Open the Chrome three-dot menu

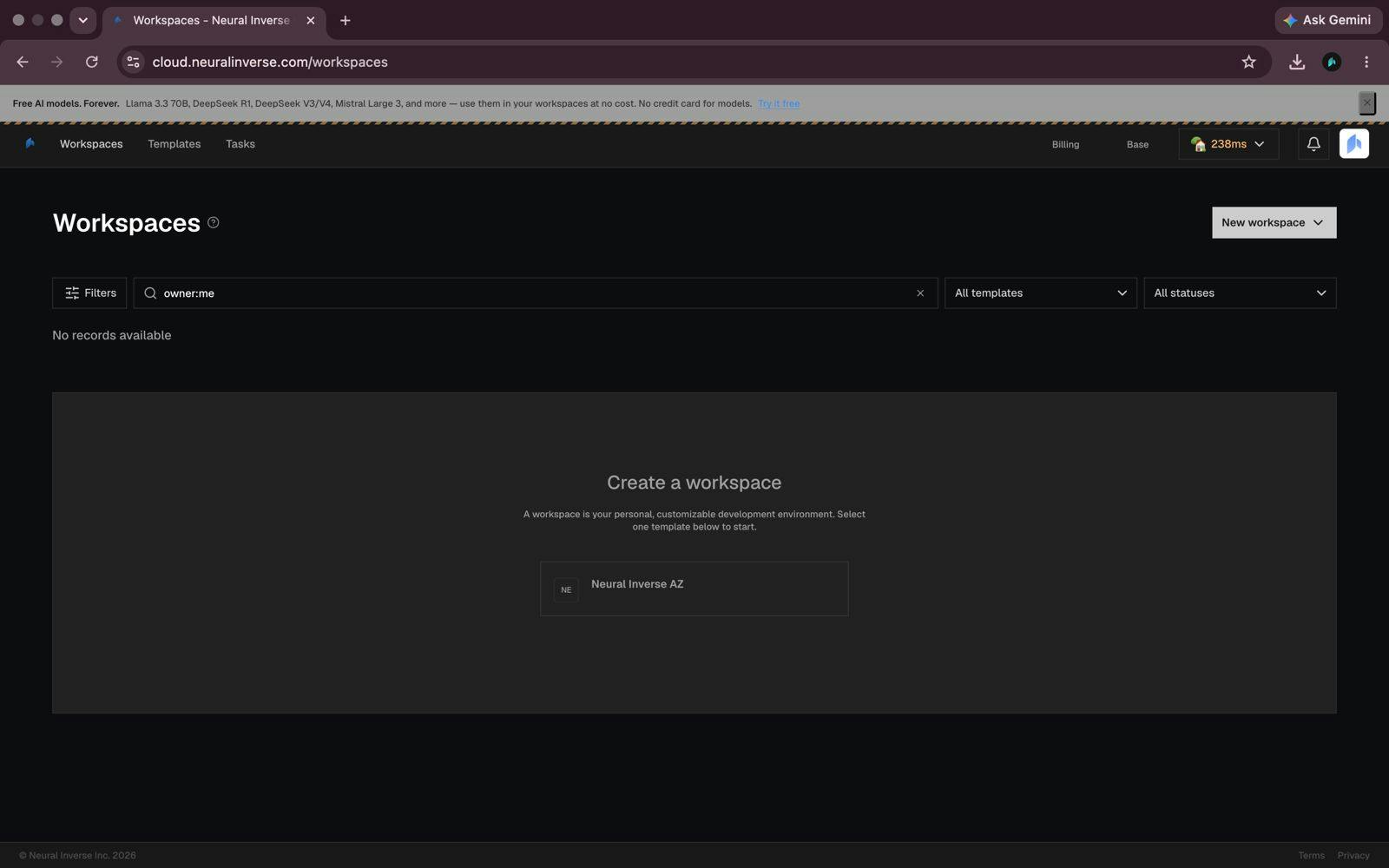pyautogui.click(x=1366, y=62)
